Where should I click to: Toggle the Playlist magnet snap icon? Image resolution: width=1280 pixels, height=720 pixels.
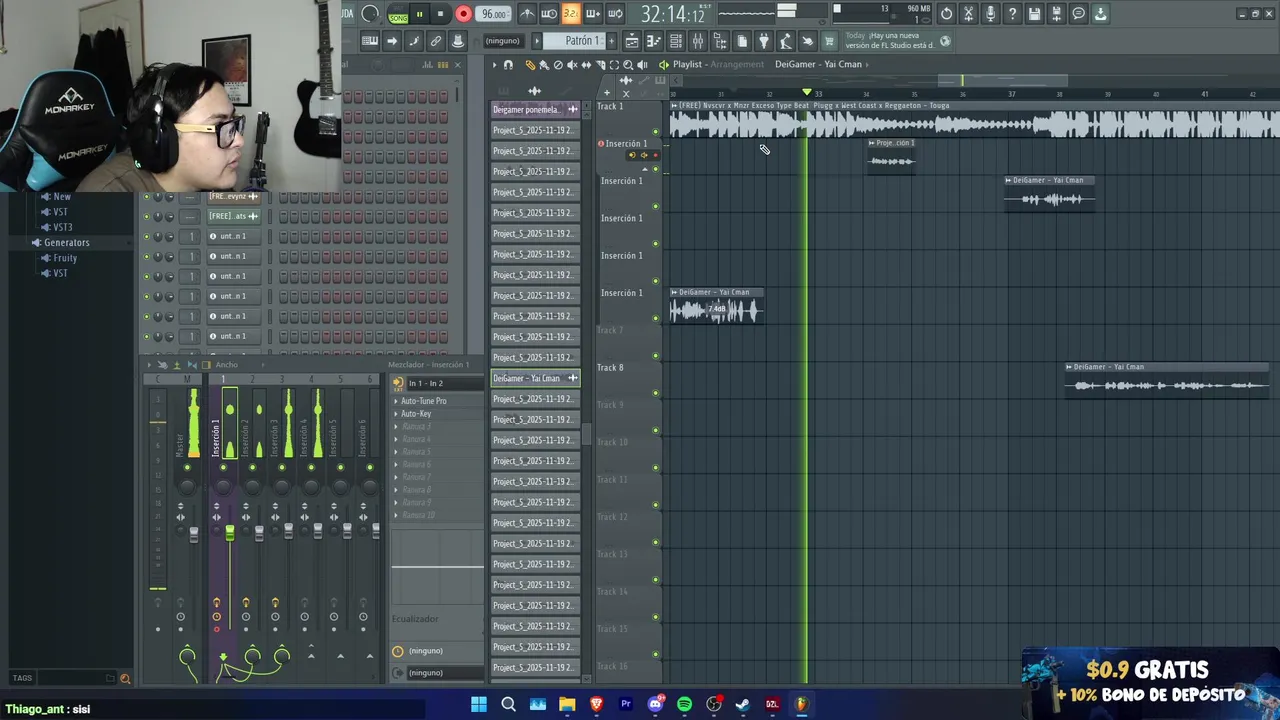click(x=508, y=65)
